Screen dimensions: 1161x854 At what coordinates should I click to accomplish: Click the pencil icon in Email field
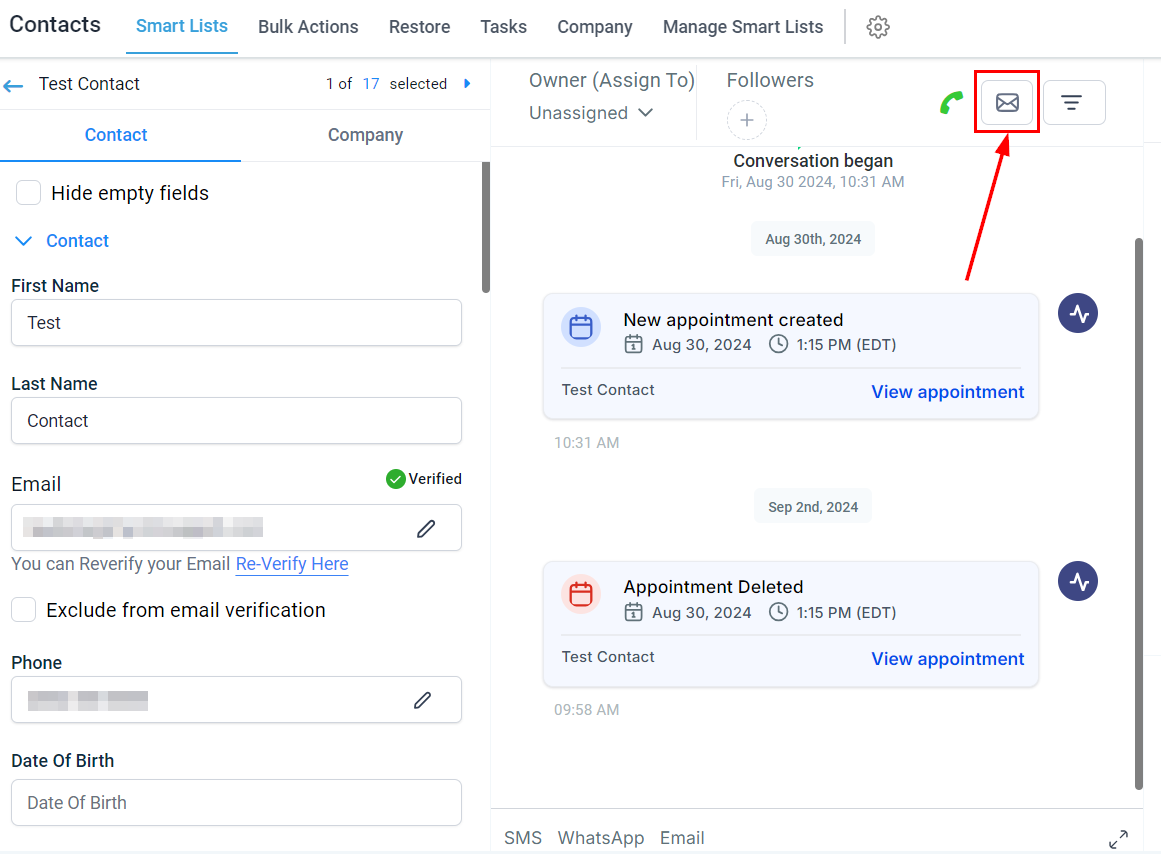point(426,528)
